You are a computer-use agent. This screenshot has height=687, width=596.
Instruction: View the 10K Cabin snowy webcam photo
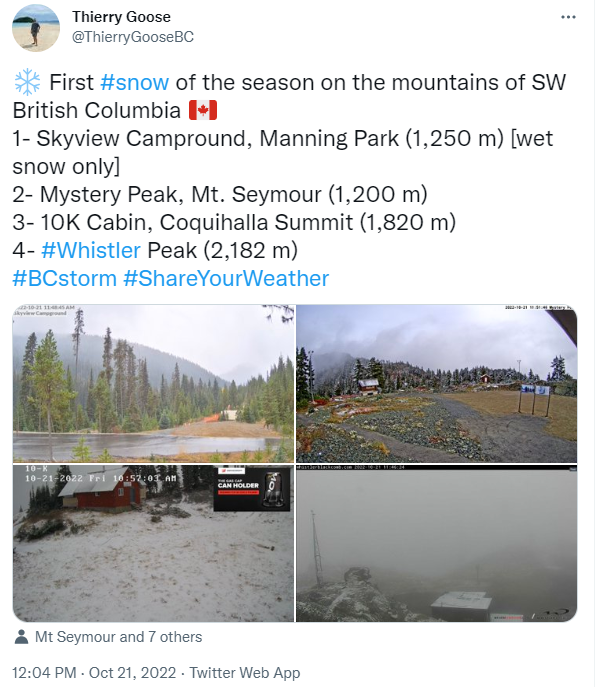(153, 543)
